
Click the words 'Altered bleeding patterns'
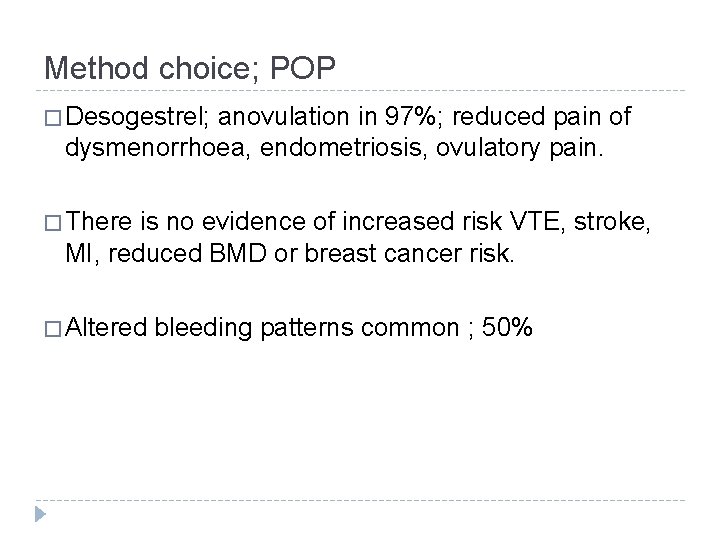[209, 328]
